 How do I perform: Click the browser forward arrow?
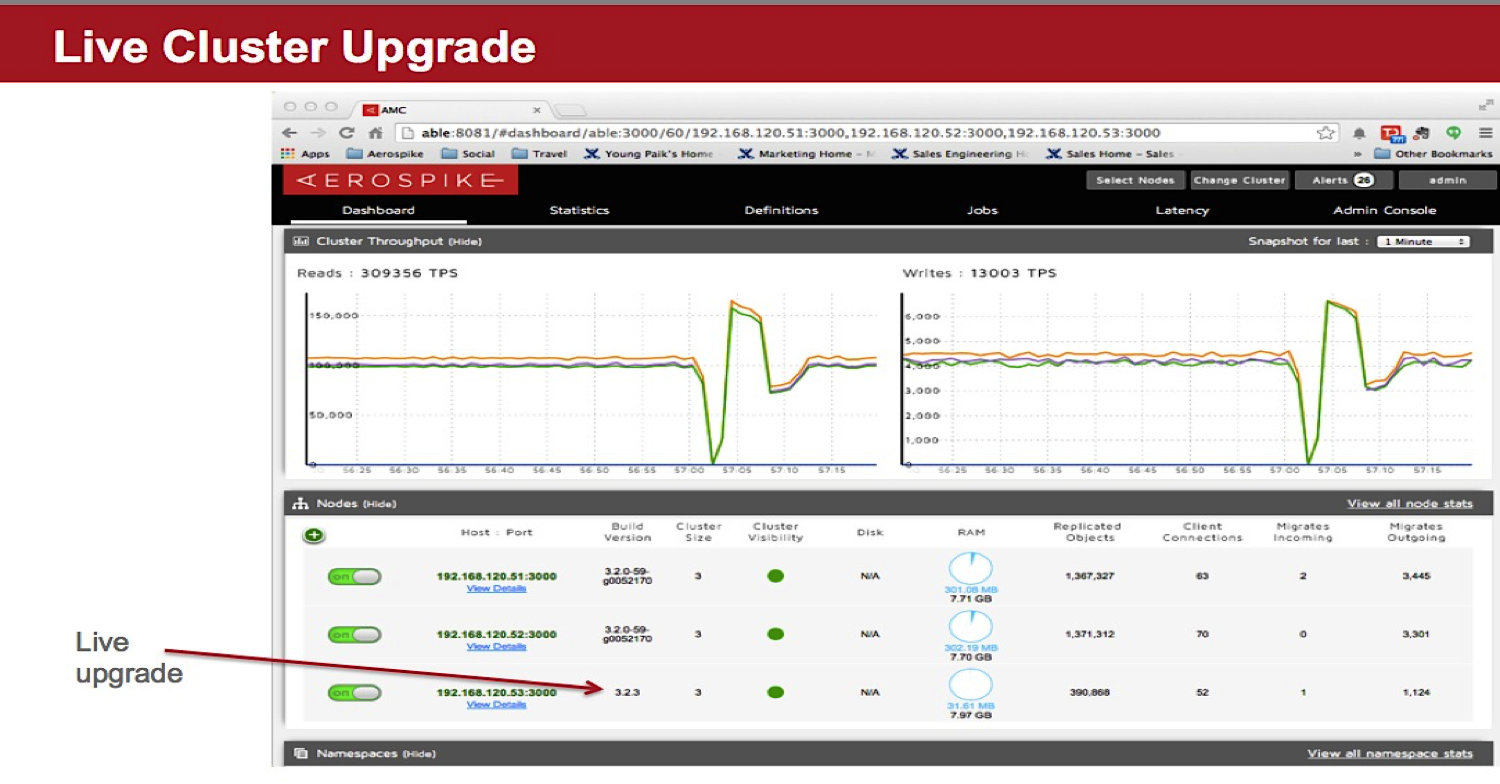[x=318, y=132]
